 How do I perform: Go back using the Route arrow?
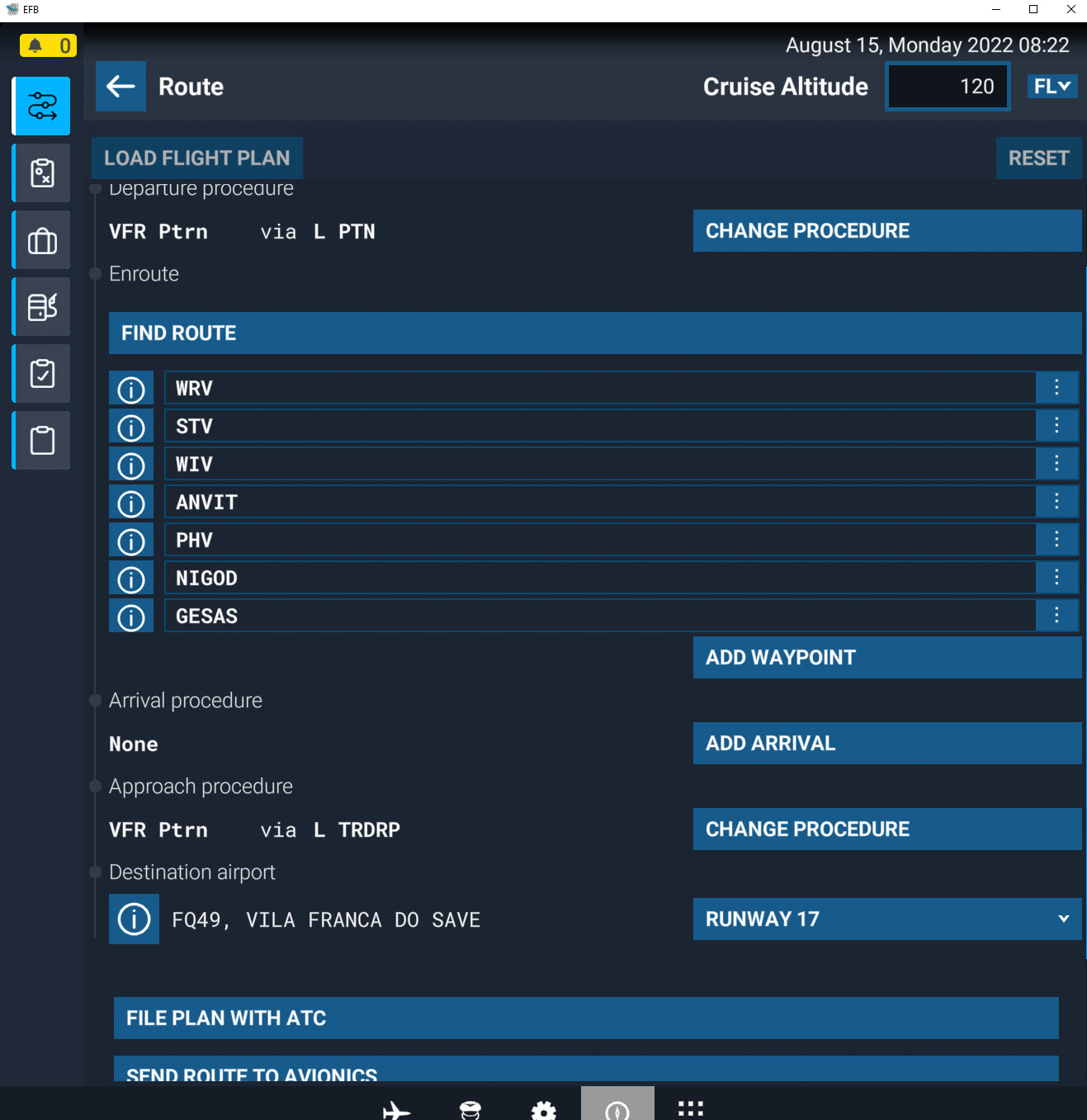coord(121,86)
